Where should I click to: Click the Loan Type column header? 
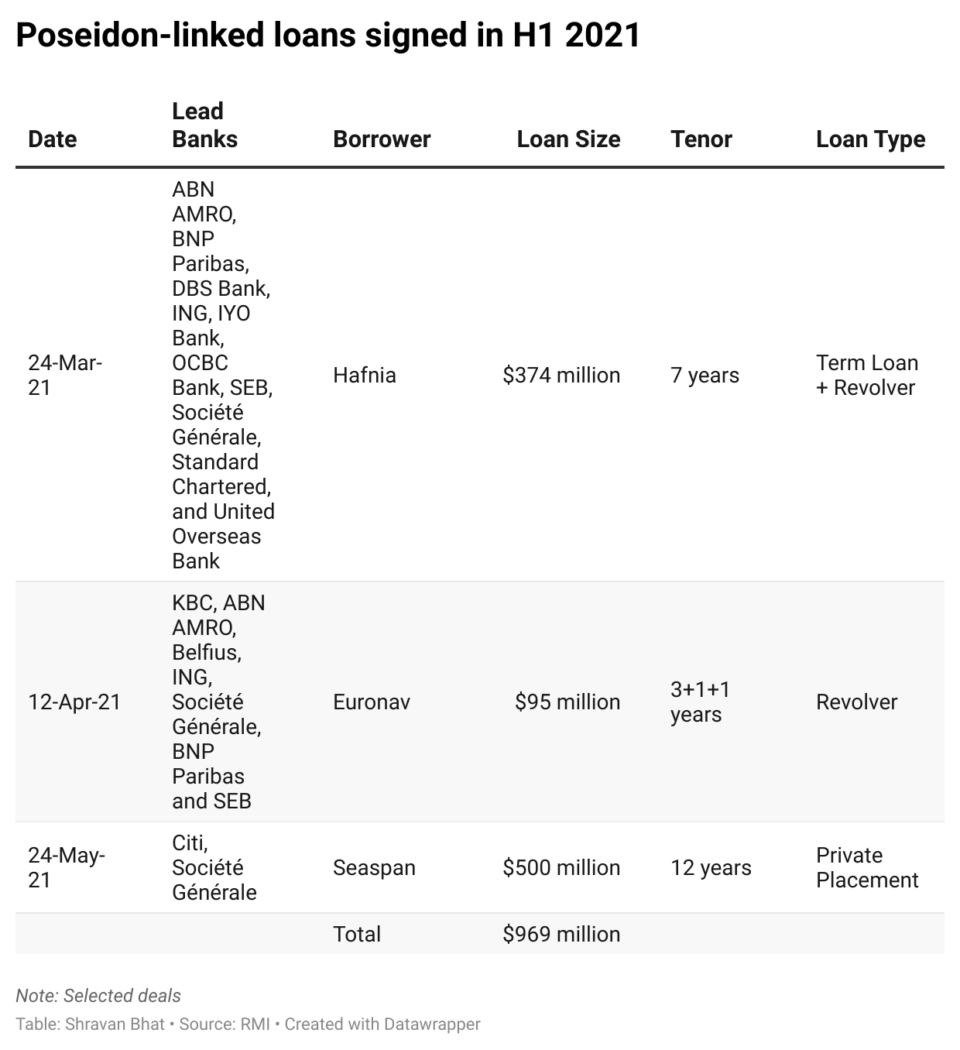coord(870,139)
